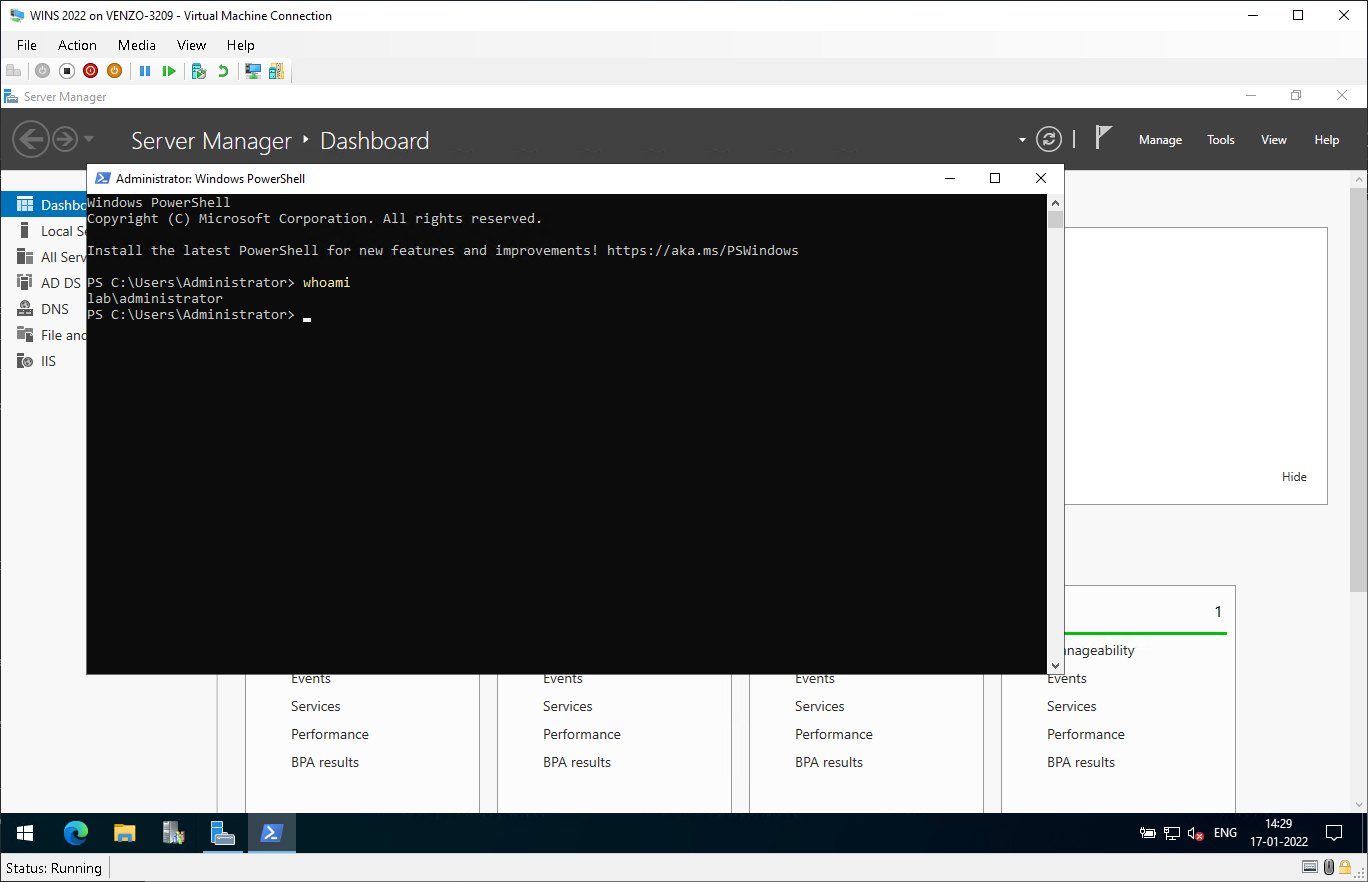Click the red Shut Down icon
Screen dimensions: 1368x882
[x=91, y=71]
